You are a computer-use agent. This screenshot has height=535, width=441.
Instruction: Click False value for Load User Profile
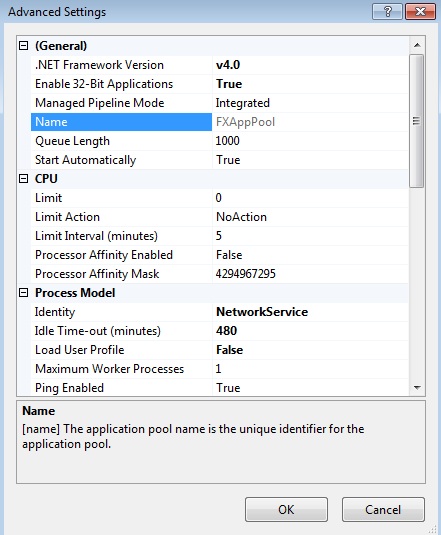point(230,350)
